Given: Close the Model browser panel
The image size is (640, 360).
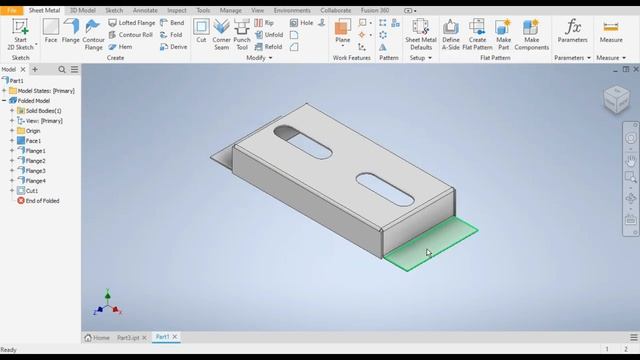Looking at the screenshot, I should (x=23, y=69).
